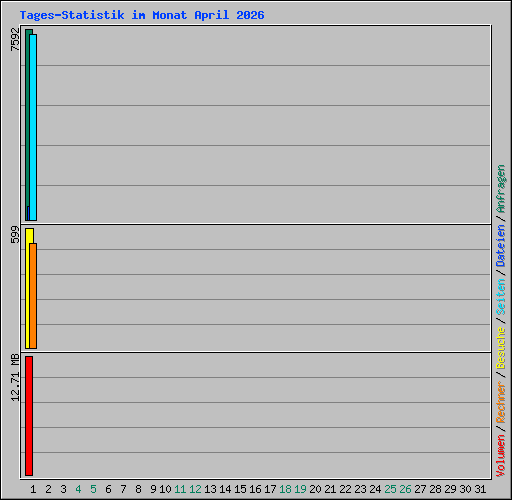
Task: Click the 'Dateien' legend label
Action: click(x=501, y=246)
